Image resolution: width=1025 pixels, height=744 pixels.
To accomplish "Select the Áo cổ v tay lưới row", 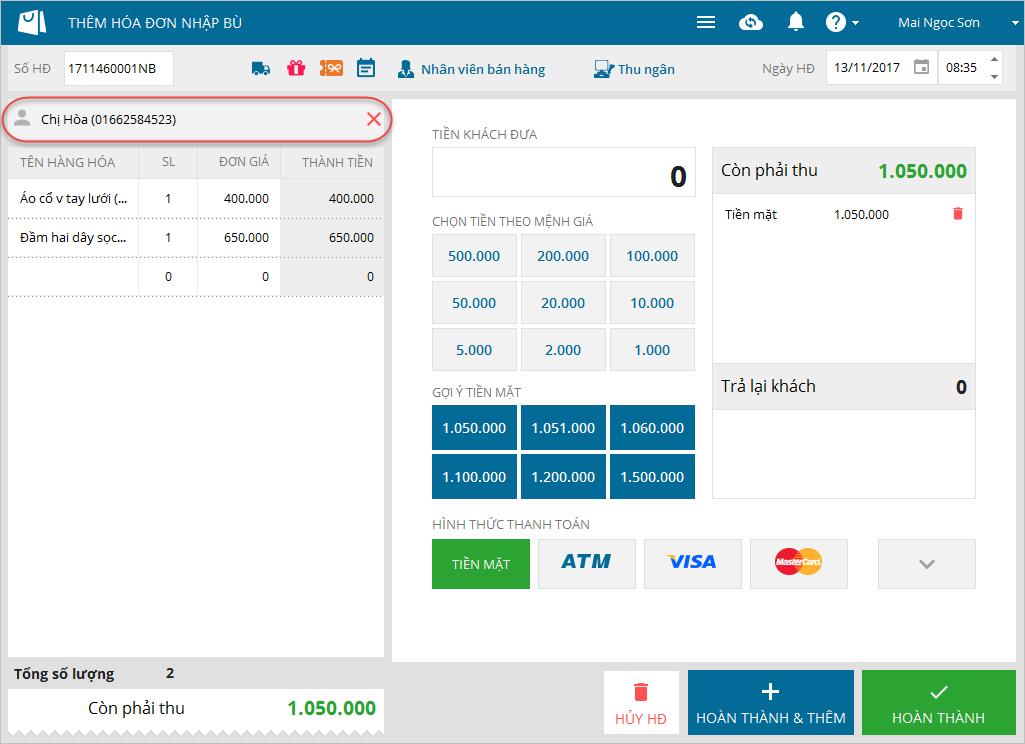I will click(x=195, y=198).
